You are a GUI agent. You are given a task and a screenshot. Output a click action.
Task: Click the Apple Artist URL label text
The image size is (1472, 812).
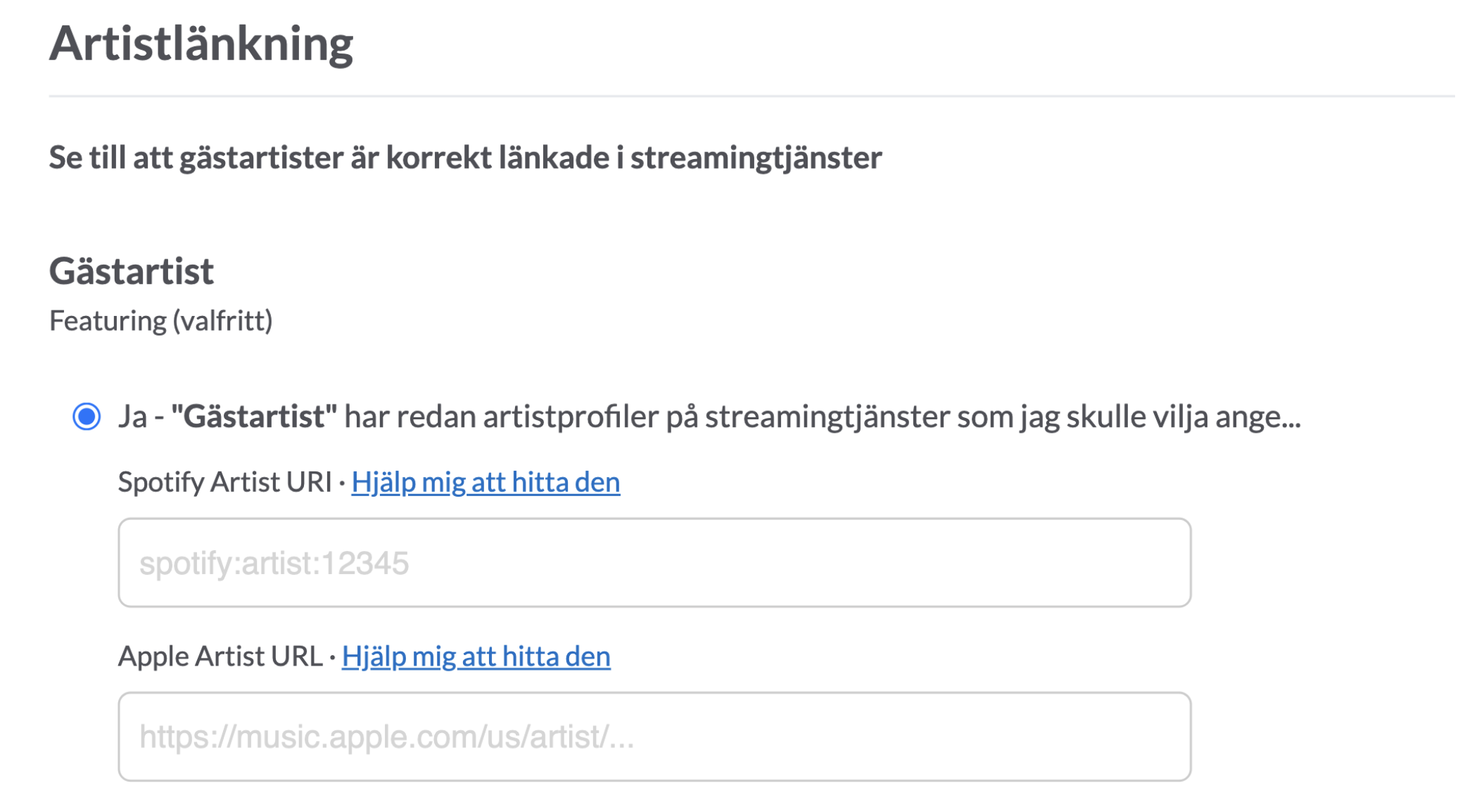pos(220,656)
